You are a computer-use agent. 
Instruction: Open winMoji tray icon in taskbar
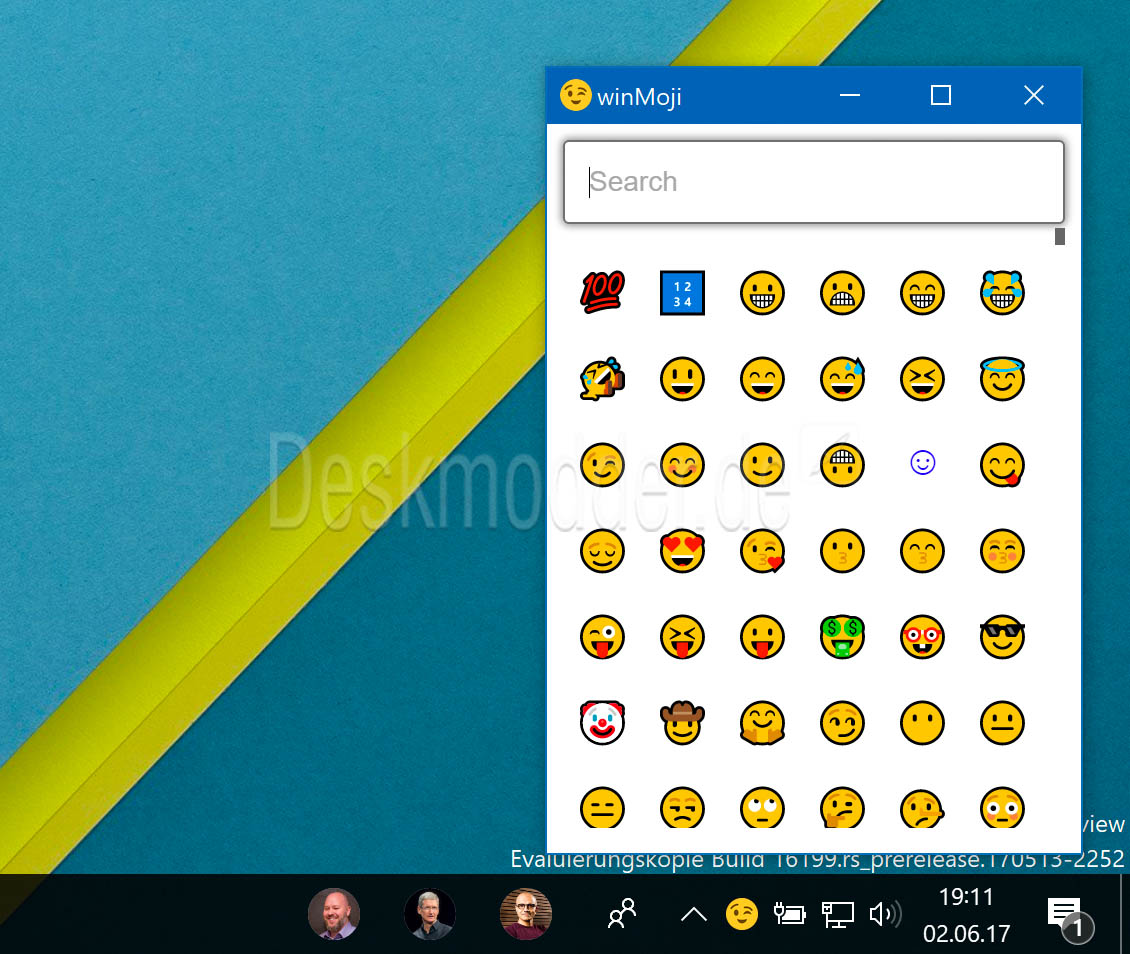point(742,914)
